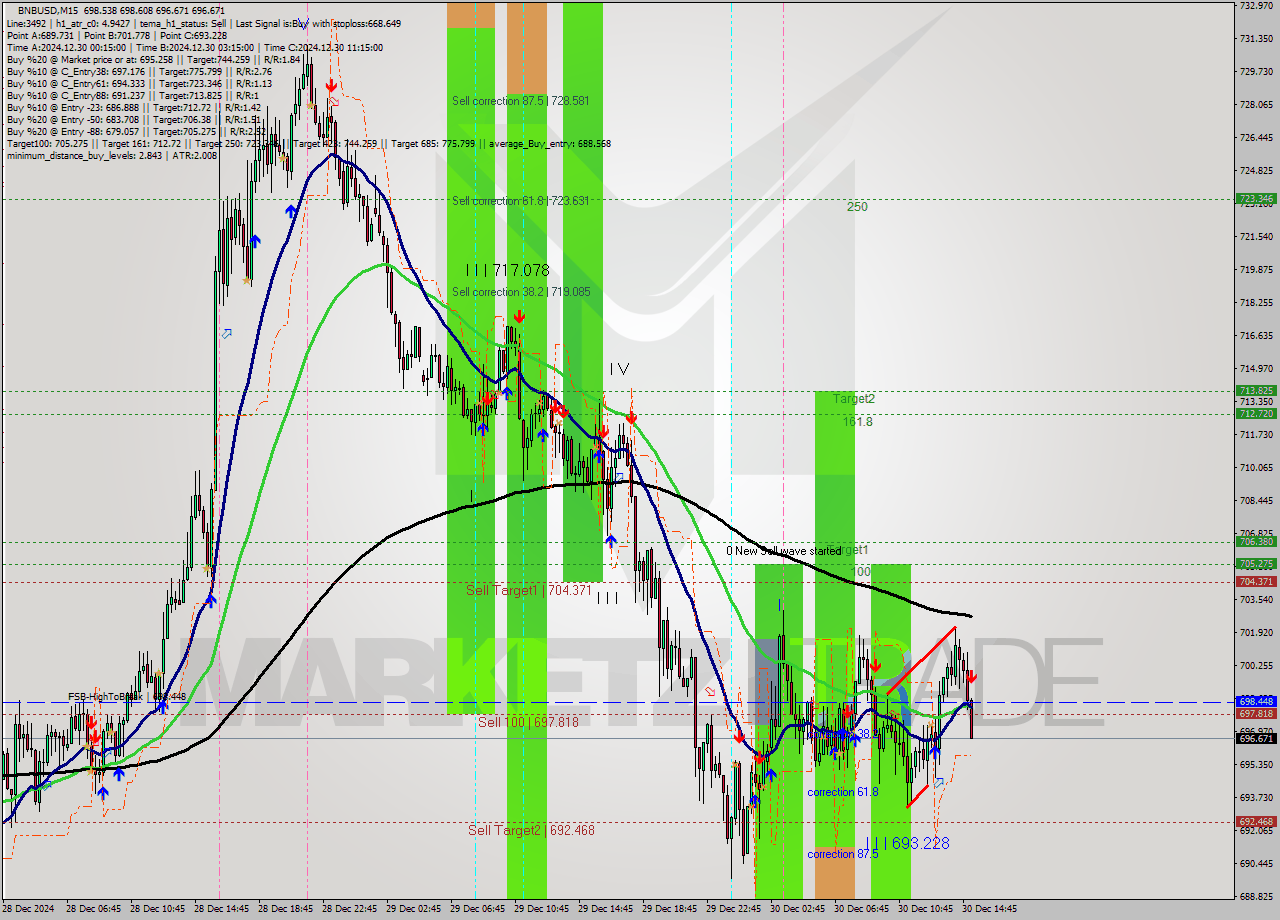Click the '30 Dec 14:45' time axis label
Screen dimensions: 1280x920
[988, 909]
